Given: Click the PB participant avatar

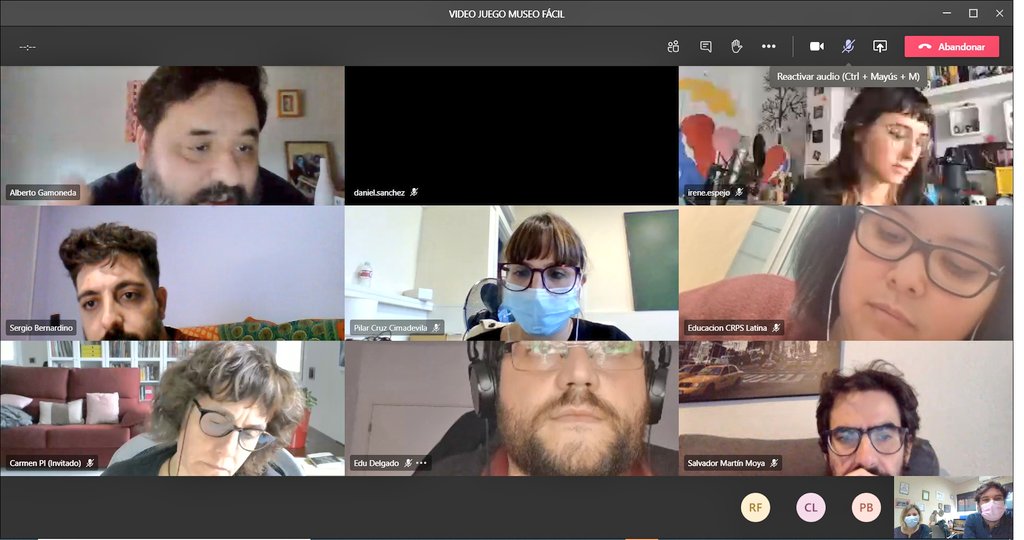Looking at the screenshot, I should coord(866,507).
